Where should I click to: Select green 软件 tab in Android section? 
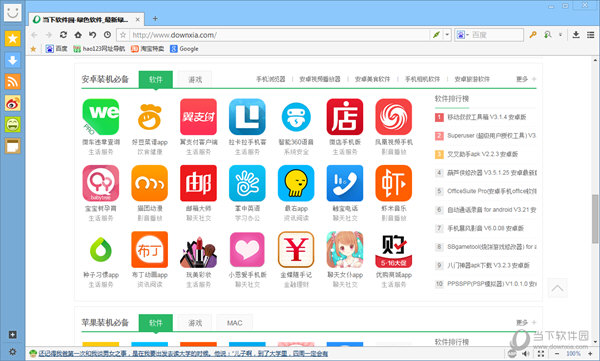156,80
